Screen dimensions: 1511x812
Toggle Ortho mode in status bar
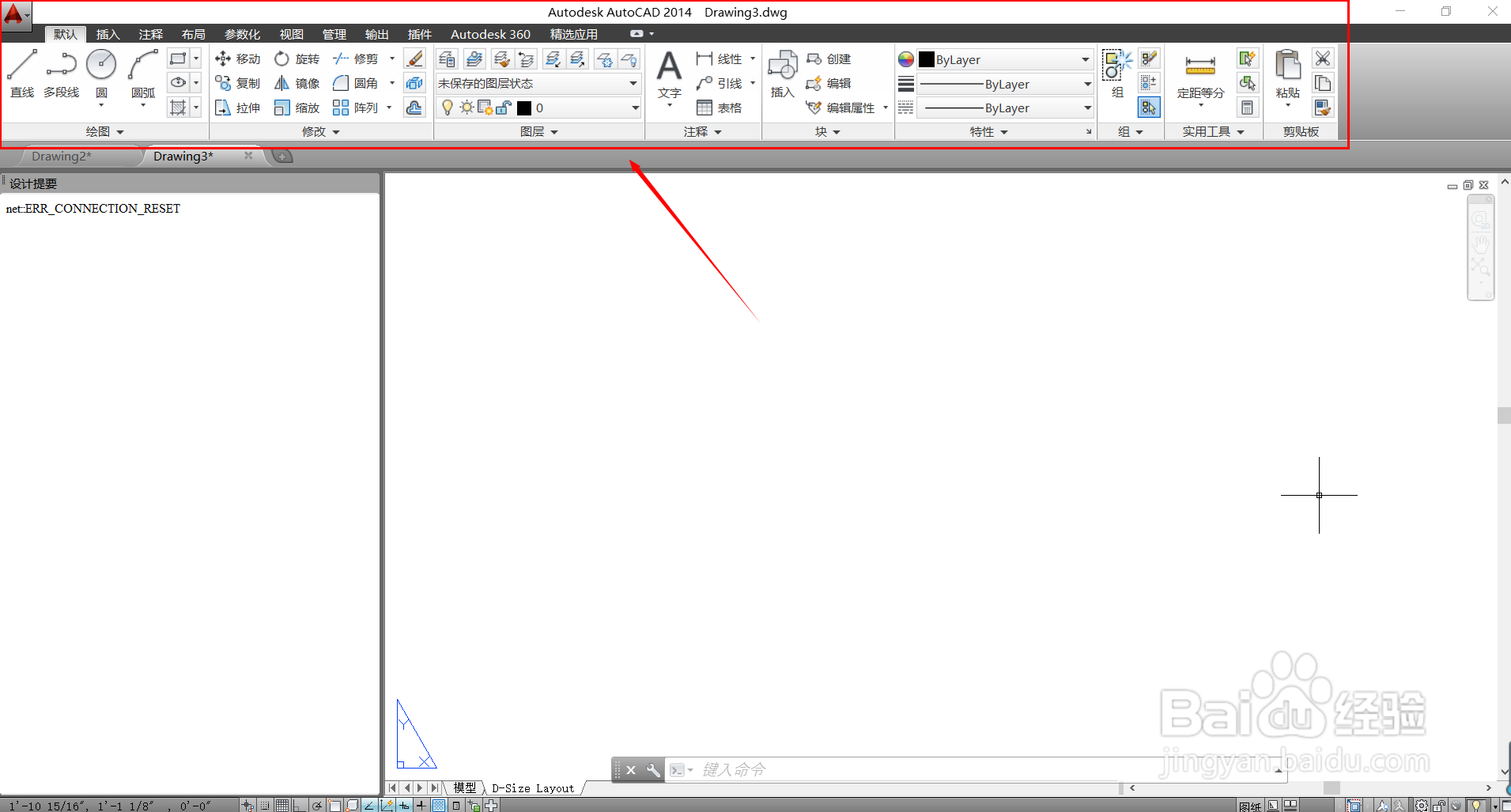point(300,806)
